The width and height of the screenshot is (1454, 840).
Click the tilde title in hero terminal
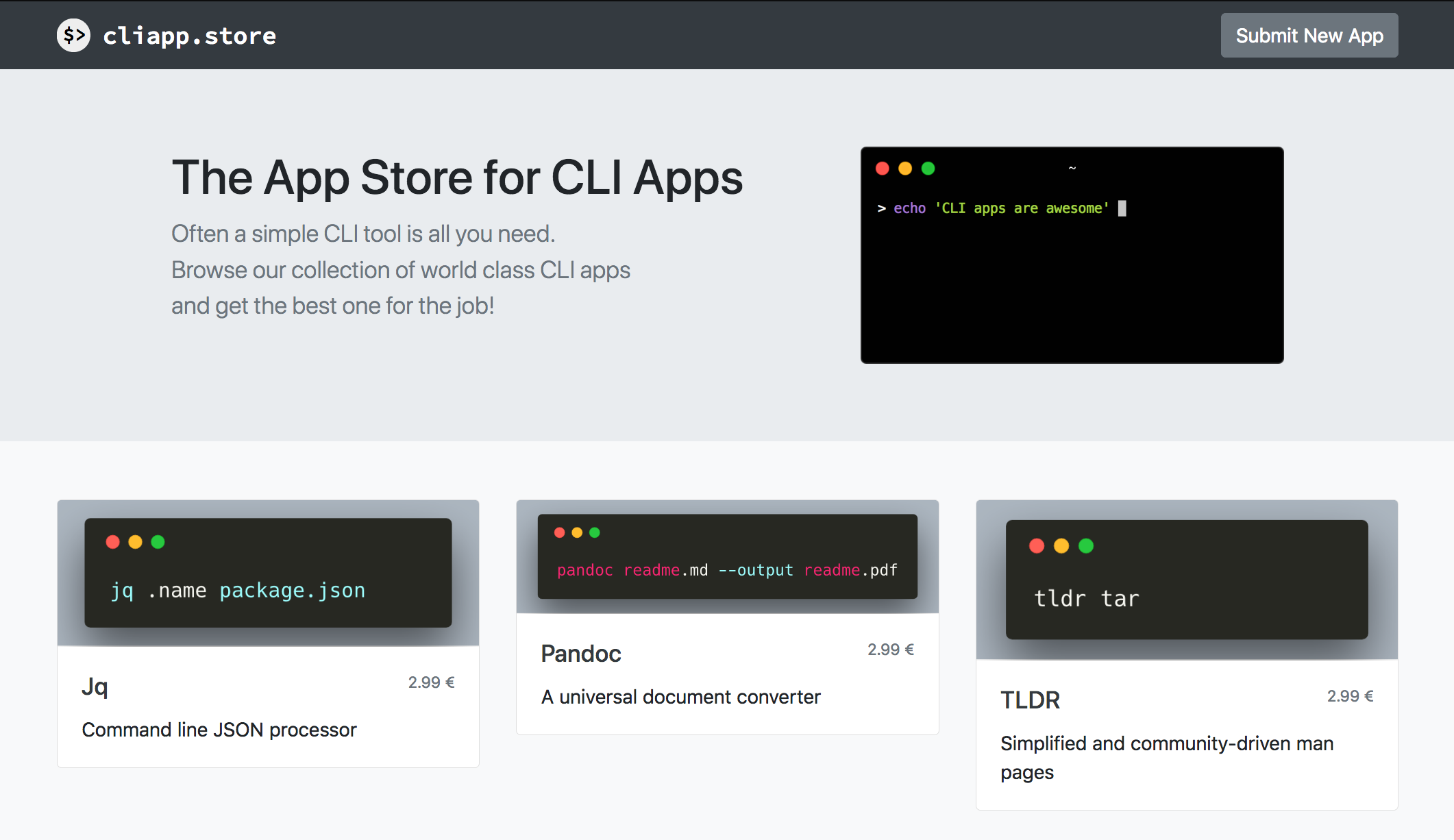(x=1072, y=168)
